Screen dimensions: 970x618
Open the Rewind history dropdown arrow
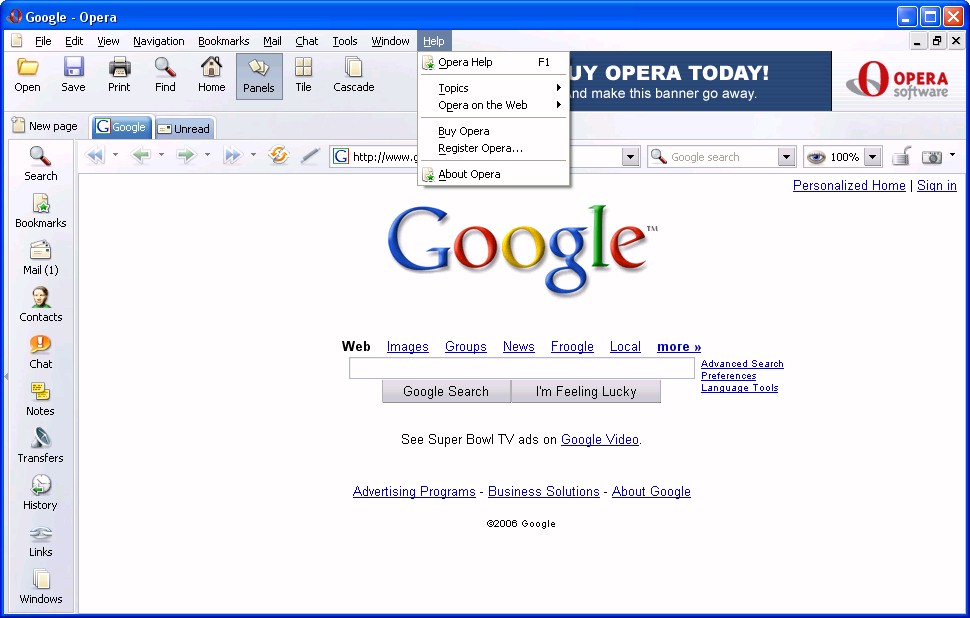point(115,155)
